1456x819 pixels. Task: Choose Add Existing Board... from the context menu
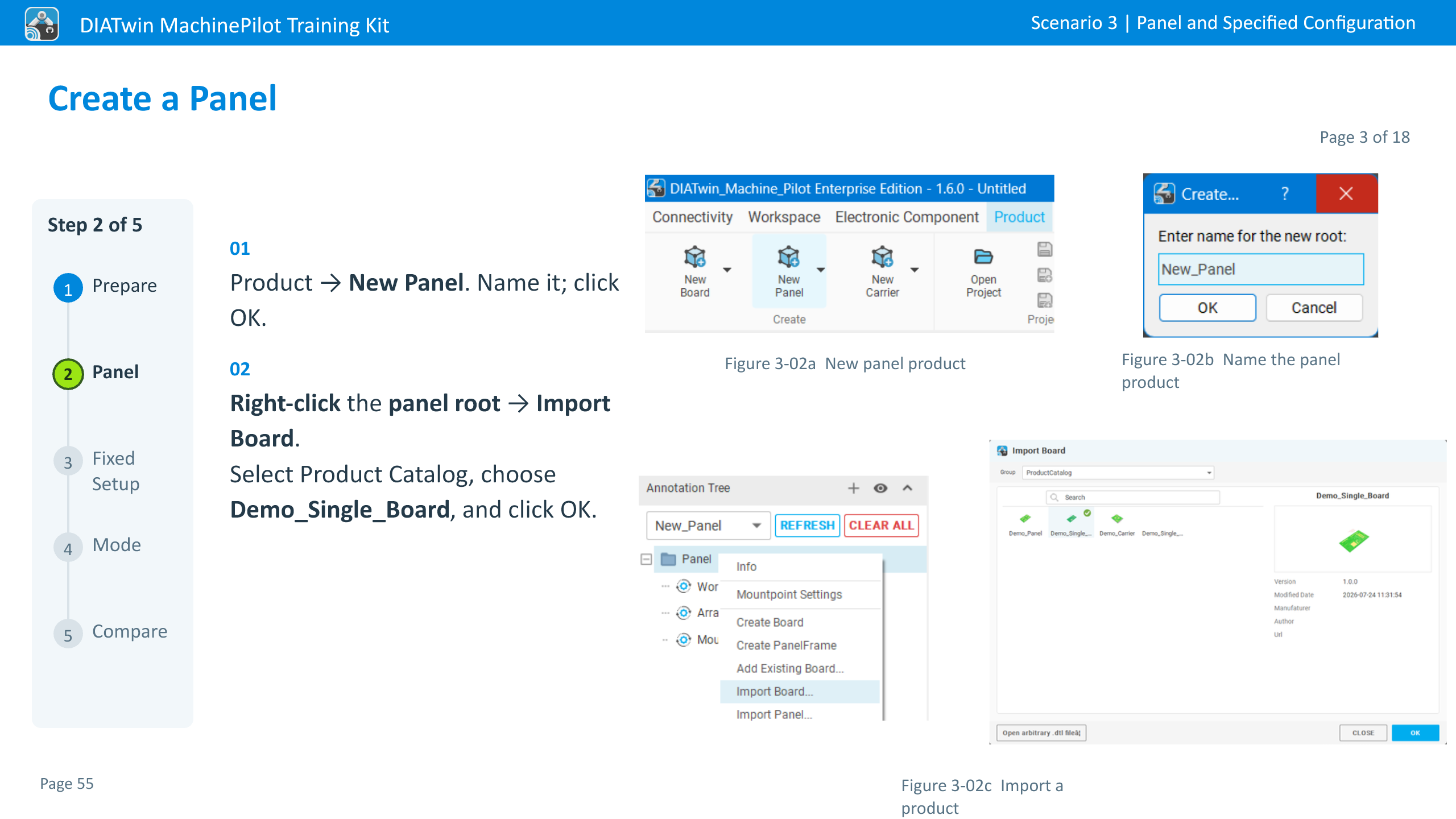[800, 668]
